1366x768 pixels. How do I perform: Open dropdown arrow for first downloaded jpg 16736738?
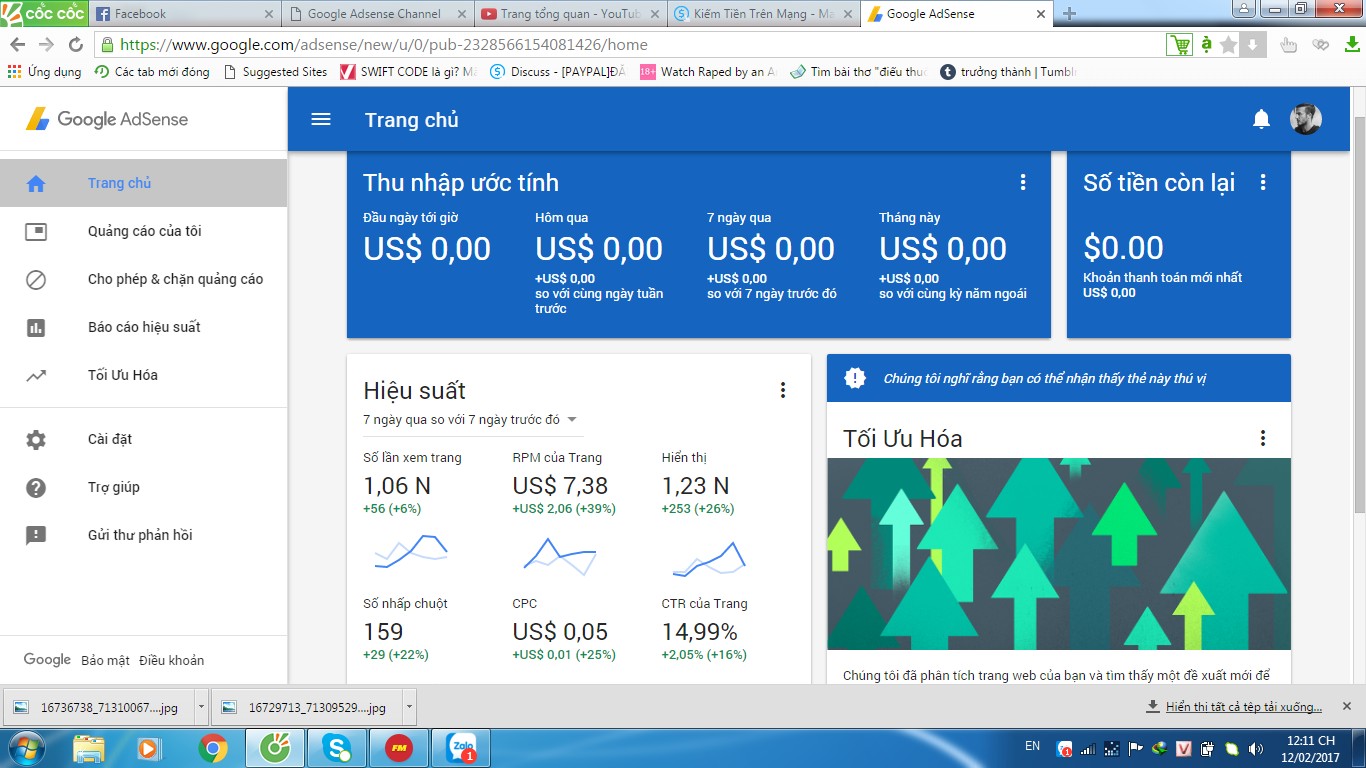tap(201, 707)
